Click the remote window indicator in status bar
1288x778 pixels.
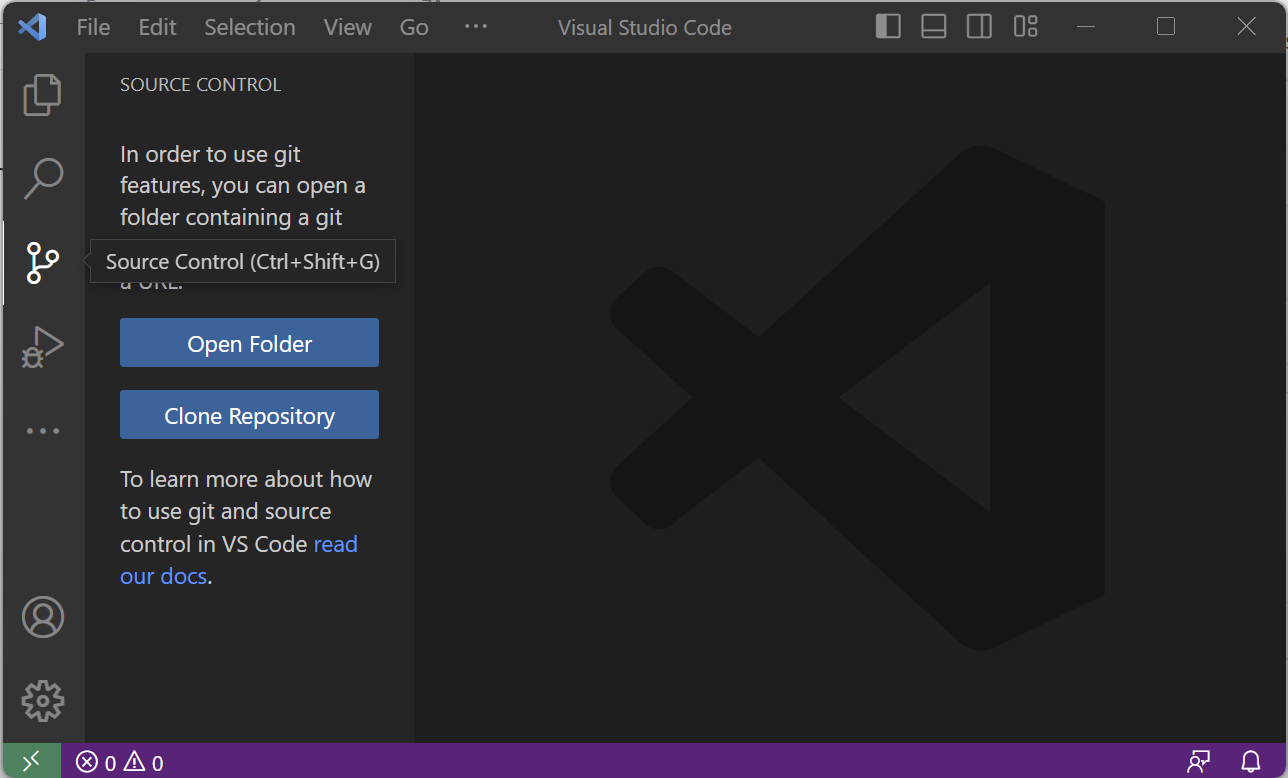pyautogui.click(x=31, y=762)
